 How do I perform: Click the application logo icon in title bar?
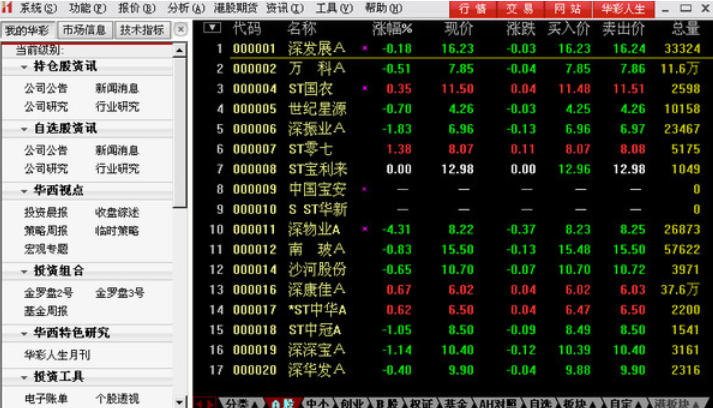8,8
